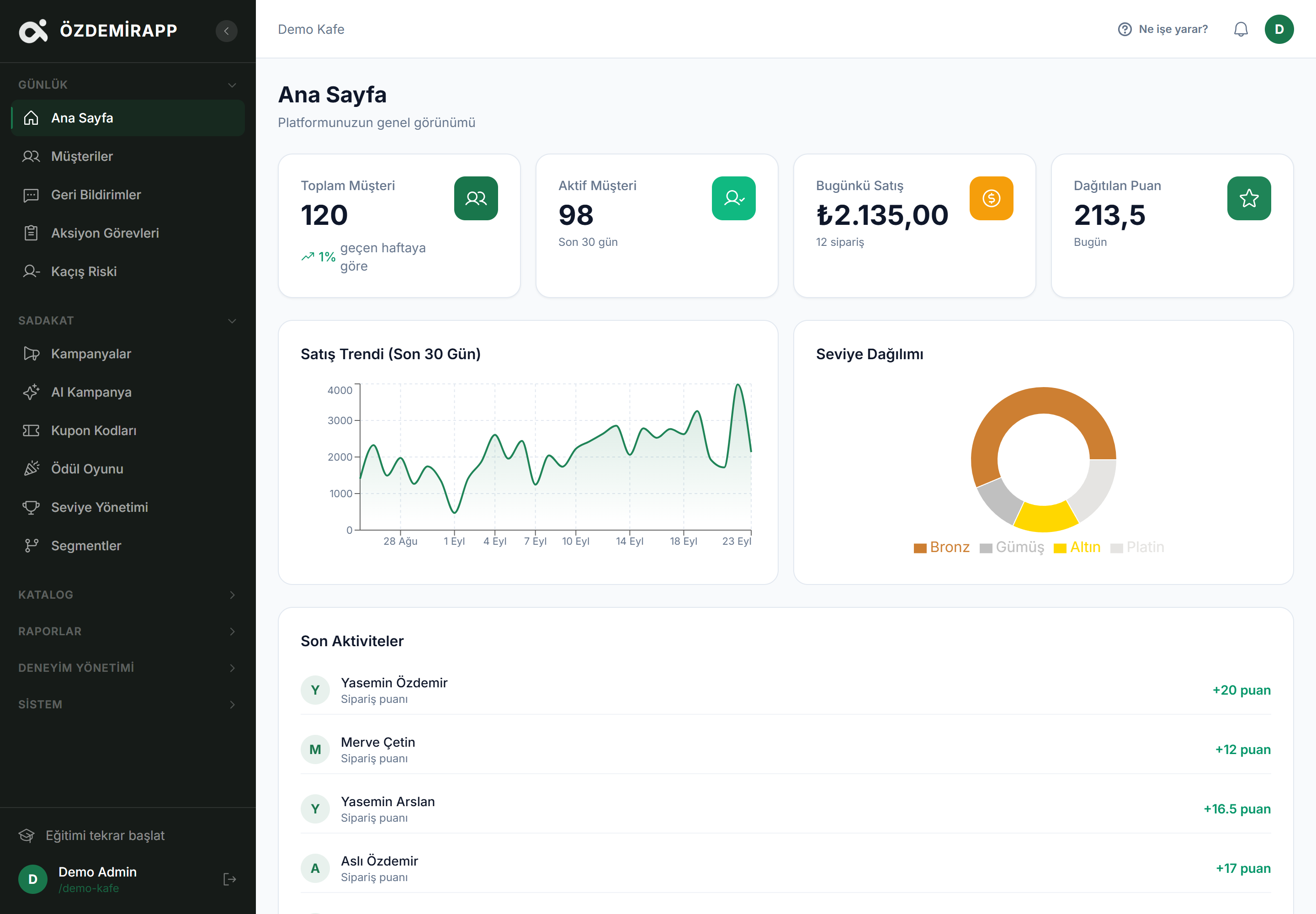Click the graduation cap icon for Eğitimi tekrar başlat
This screenshot has height=914, width=1316.
[x=27, y=835]
